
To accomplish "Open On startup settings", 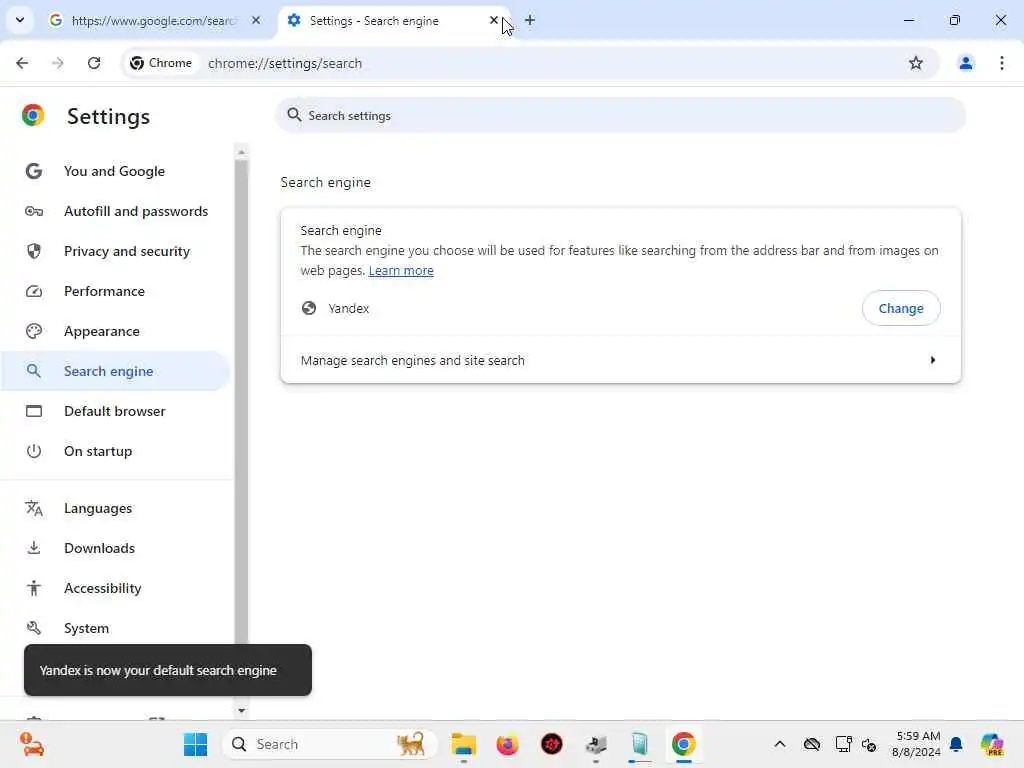I will coord(114,451).
